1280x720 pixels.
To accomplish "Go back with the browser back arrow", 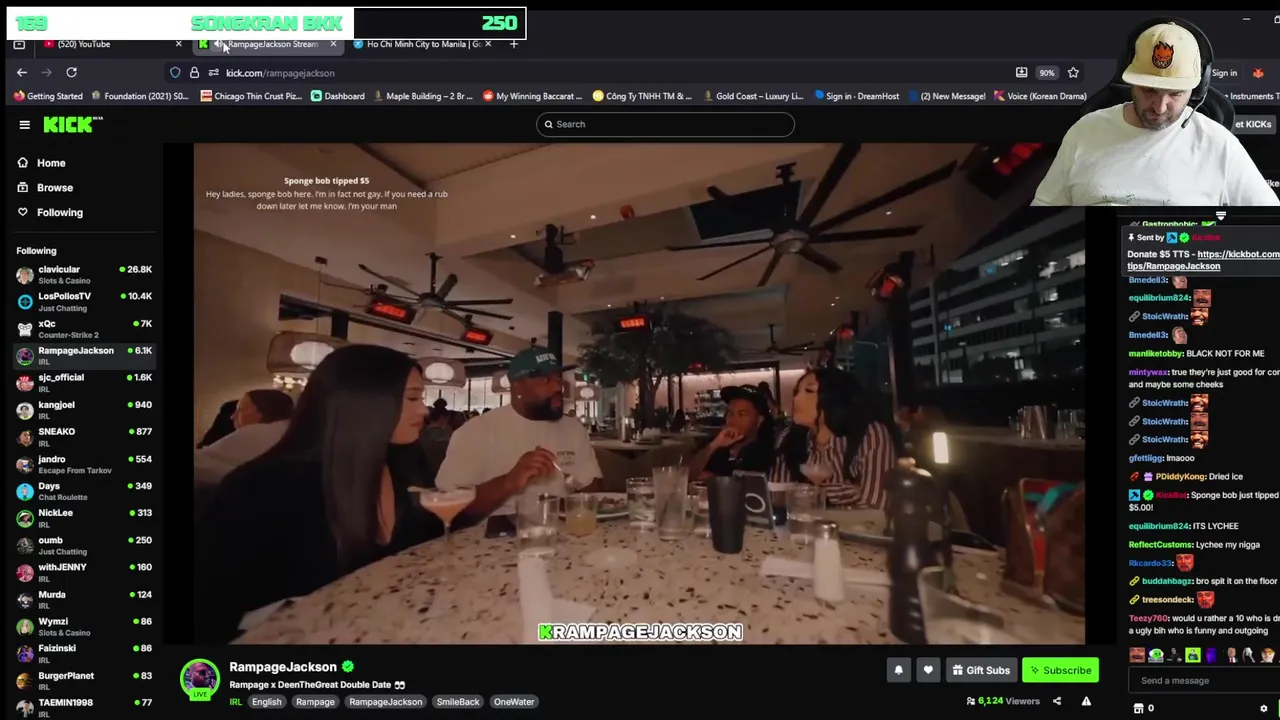I will pyautogui.click(x=22, y=72).
